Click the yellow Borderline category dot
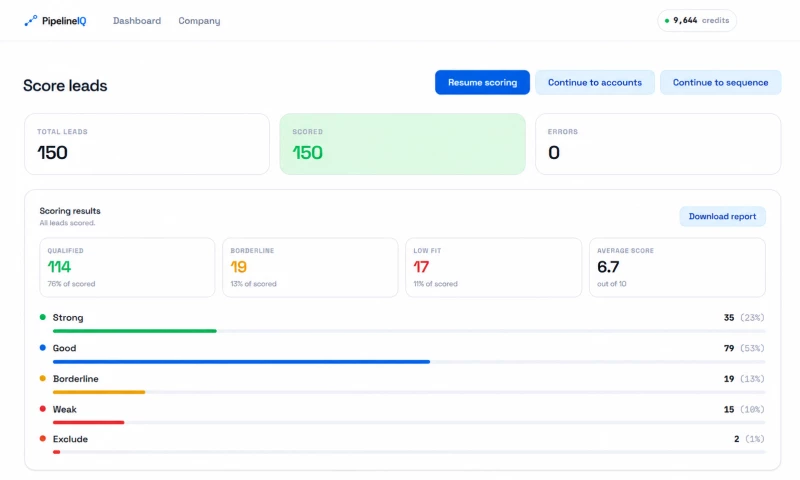 coord(43,378)
